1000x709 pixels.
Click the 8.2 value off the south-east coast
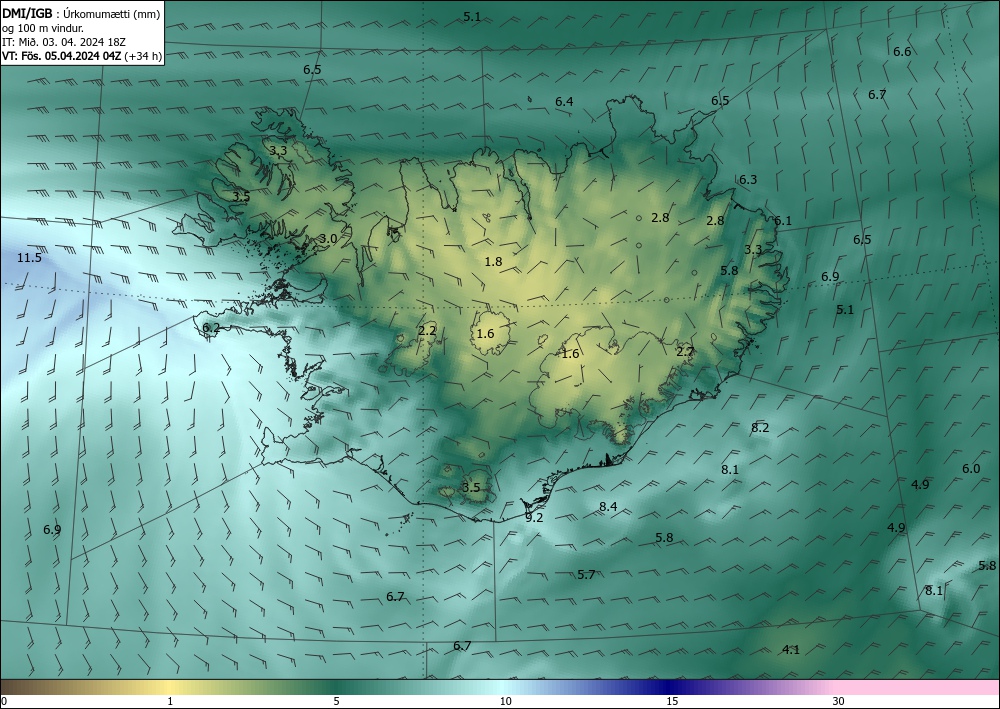coord(760,428)
